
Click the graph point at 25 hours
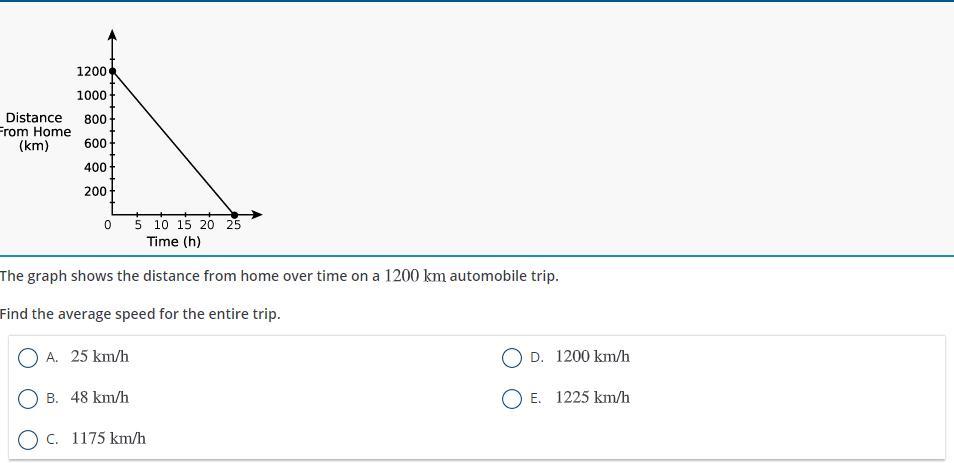point(234,214)
